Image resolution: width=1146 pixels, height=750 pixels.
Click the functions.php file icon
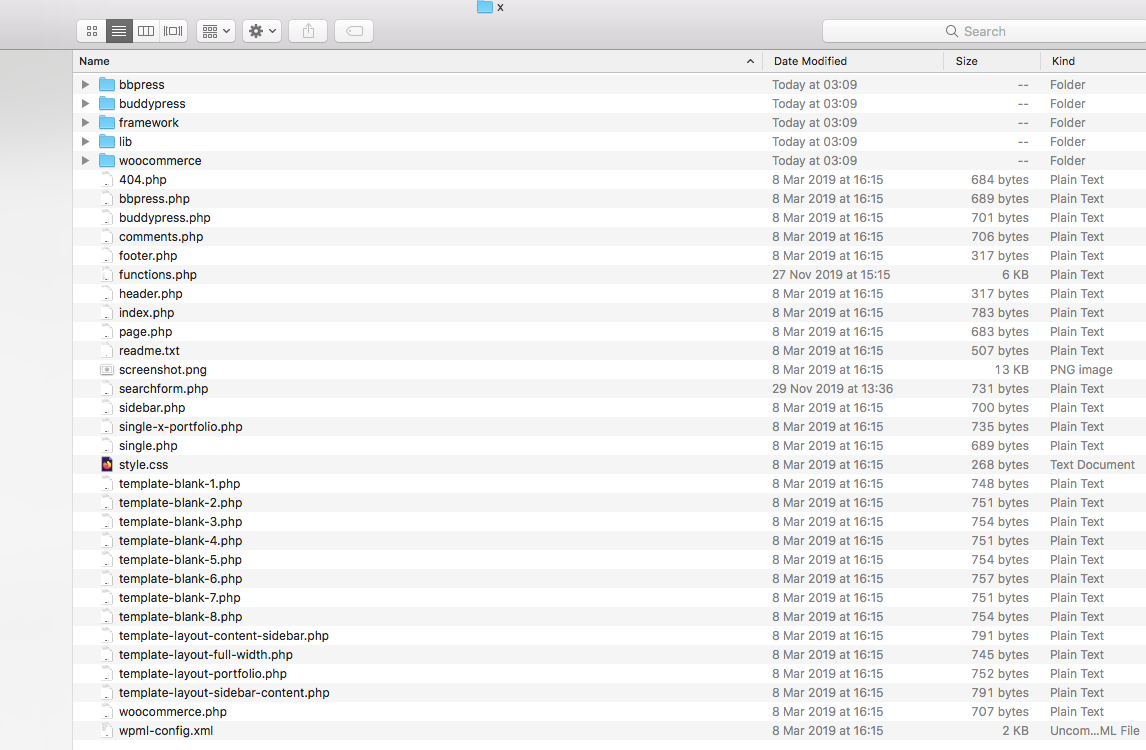(107, 275)
